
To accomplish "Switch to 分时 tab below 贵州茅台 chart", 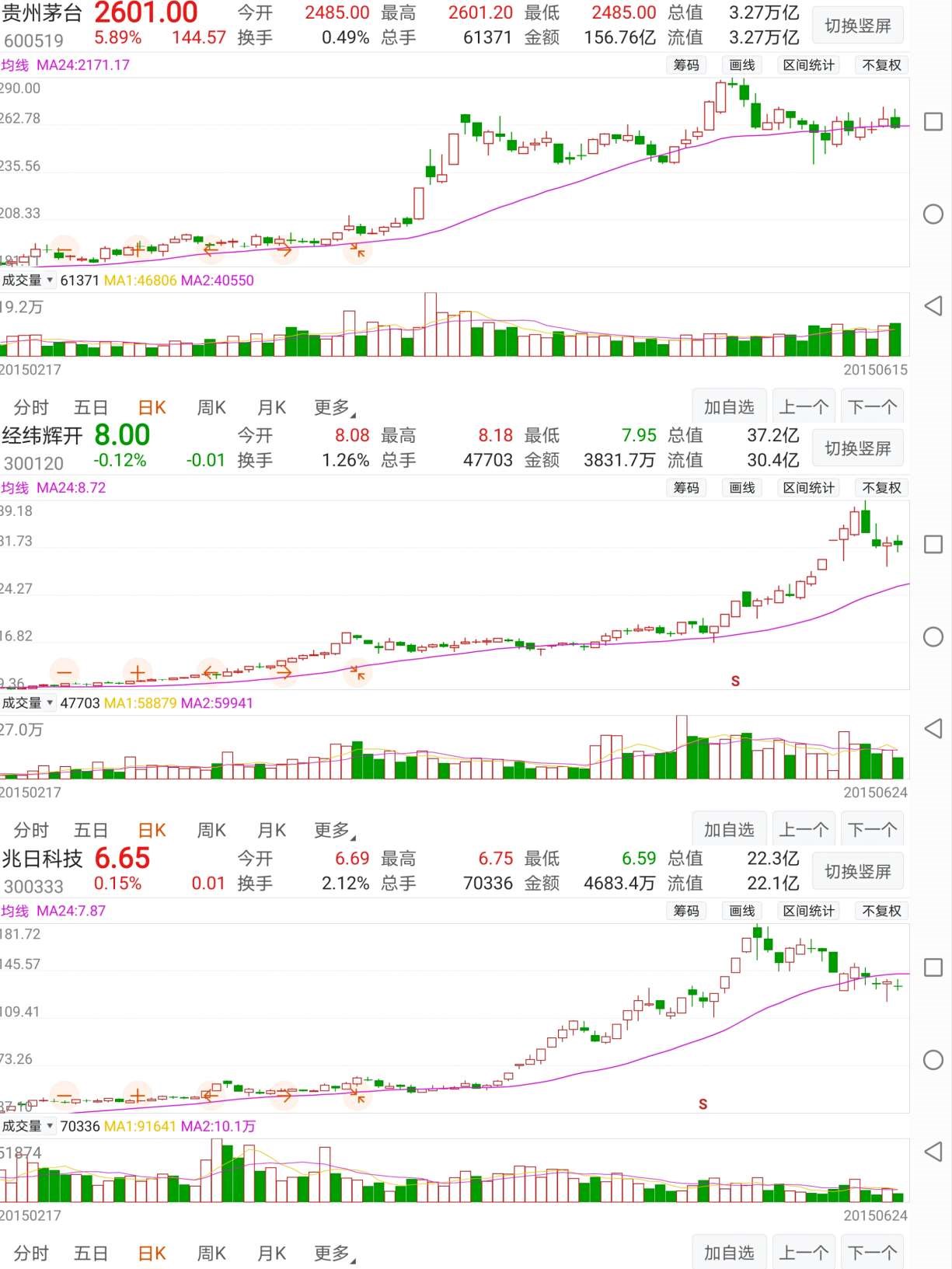I will (31, 407).
